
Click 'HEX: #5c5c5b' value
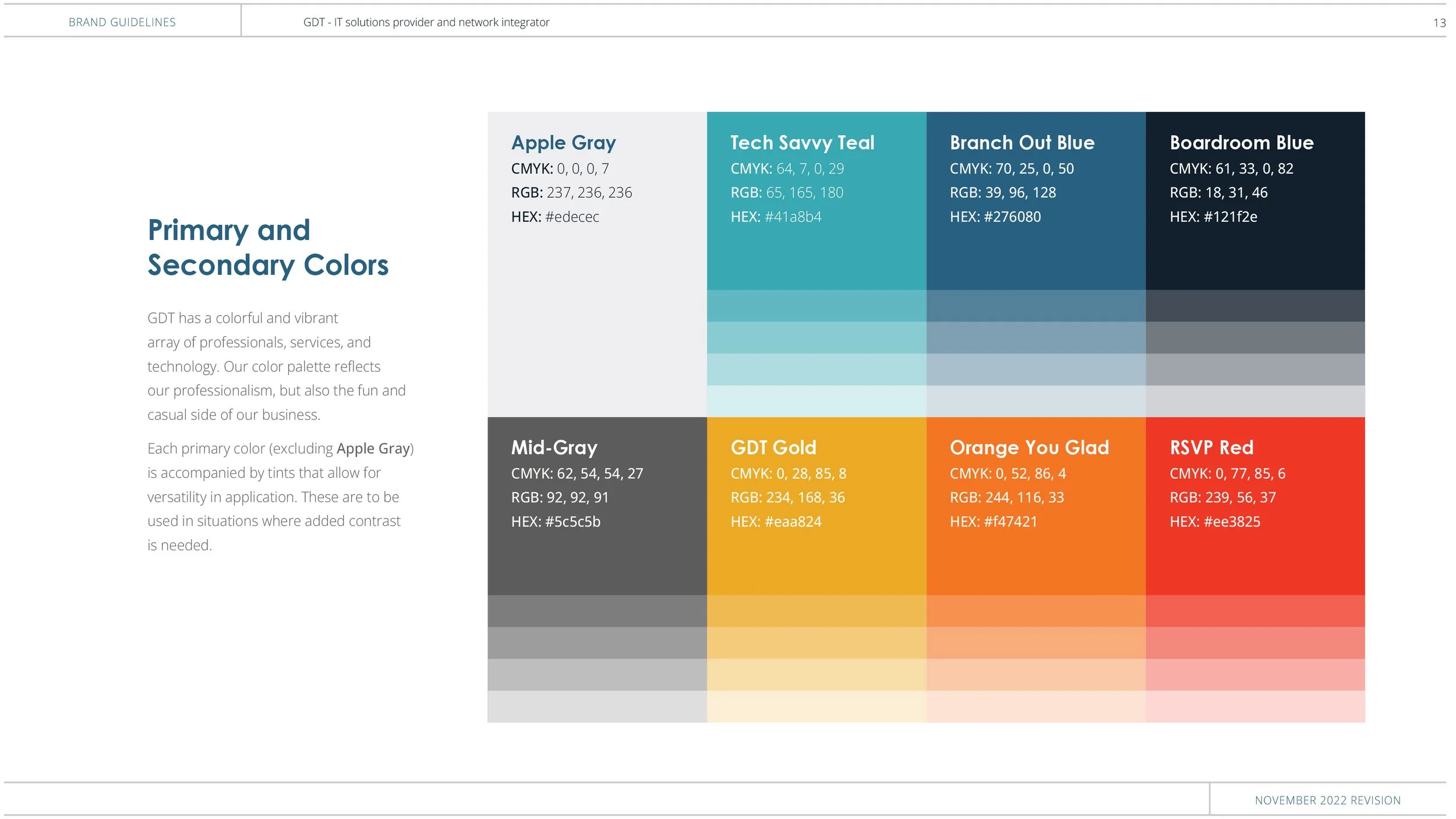pos(556,521)
